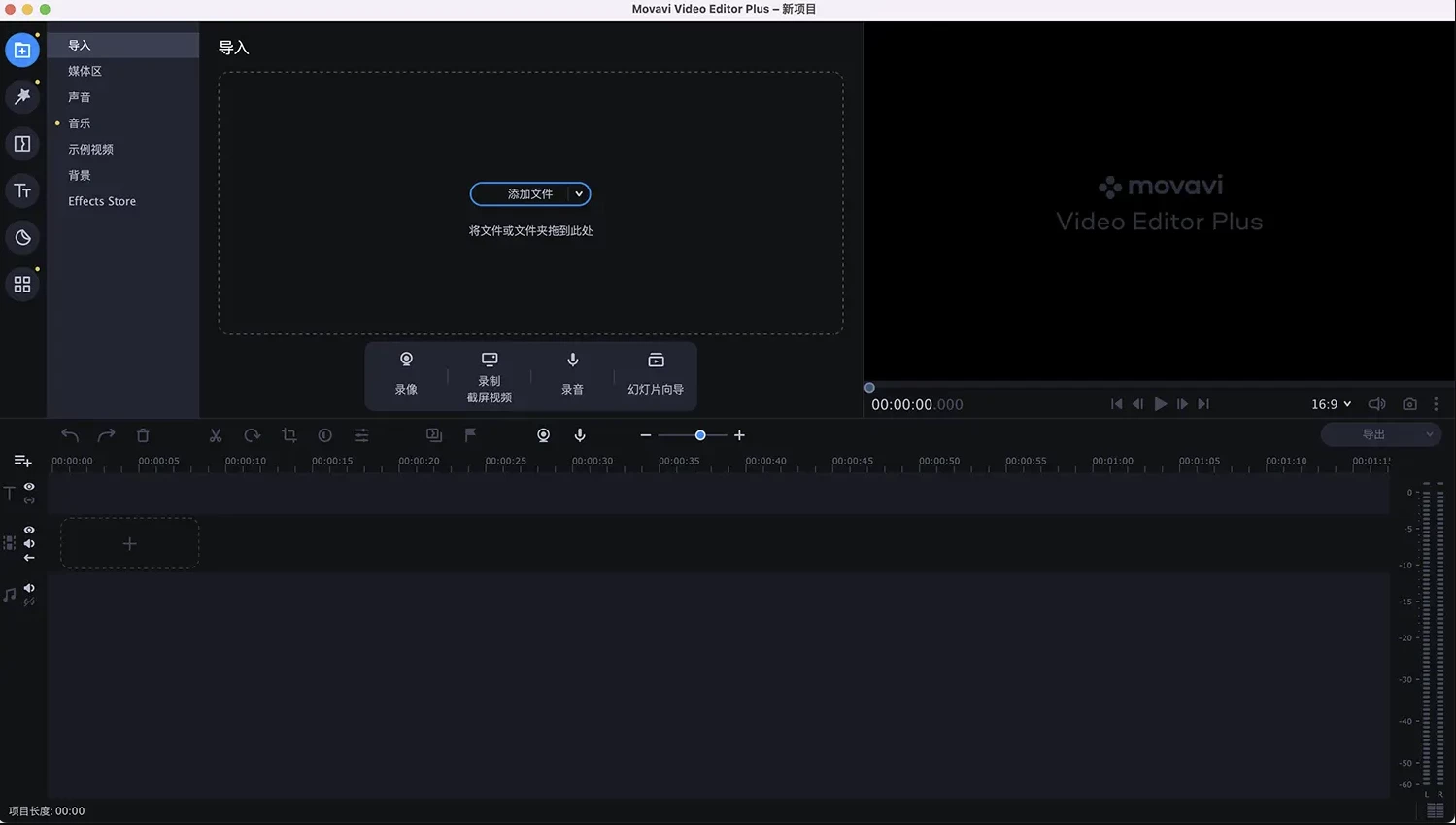Open the Filters magic wand panel

click(22, 97)
